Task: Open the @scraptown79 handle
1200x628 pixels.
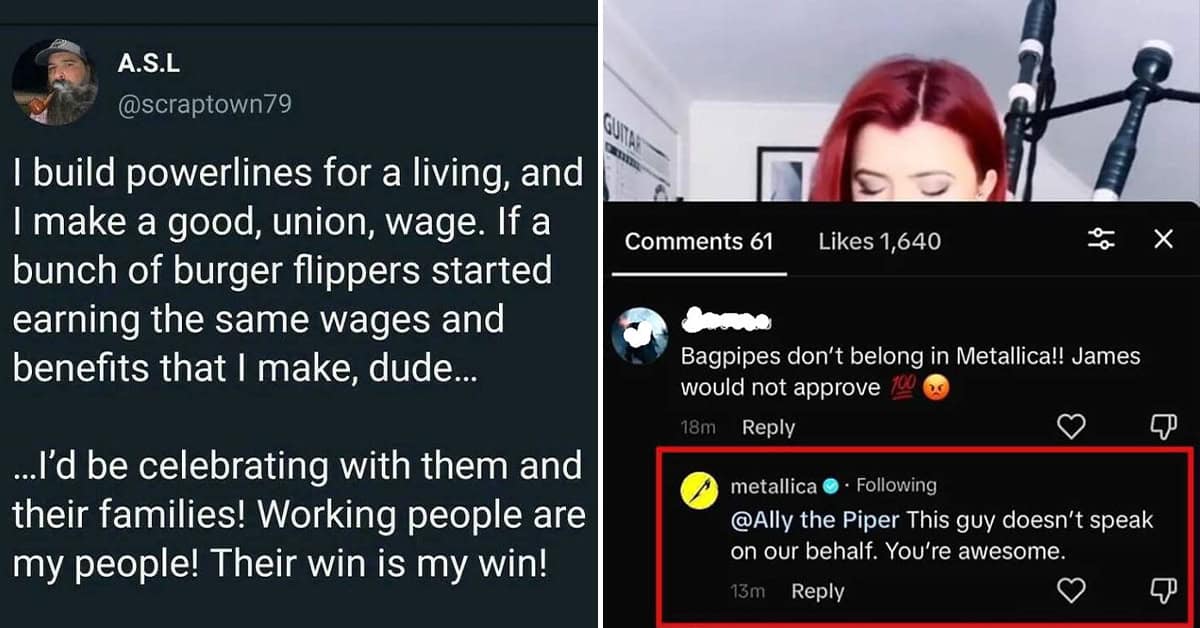Action: [x=205, y=103]
